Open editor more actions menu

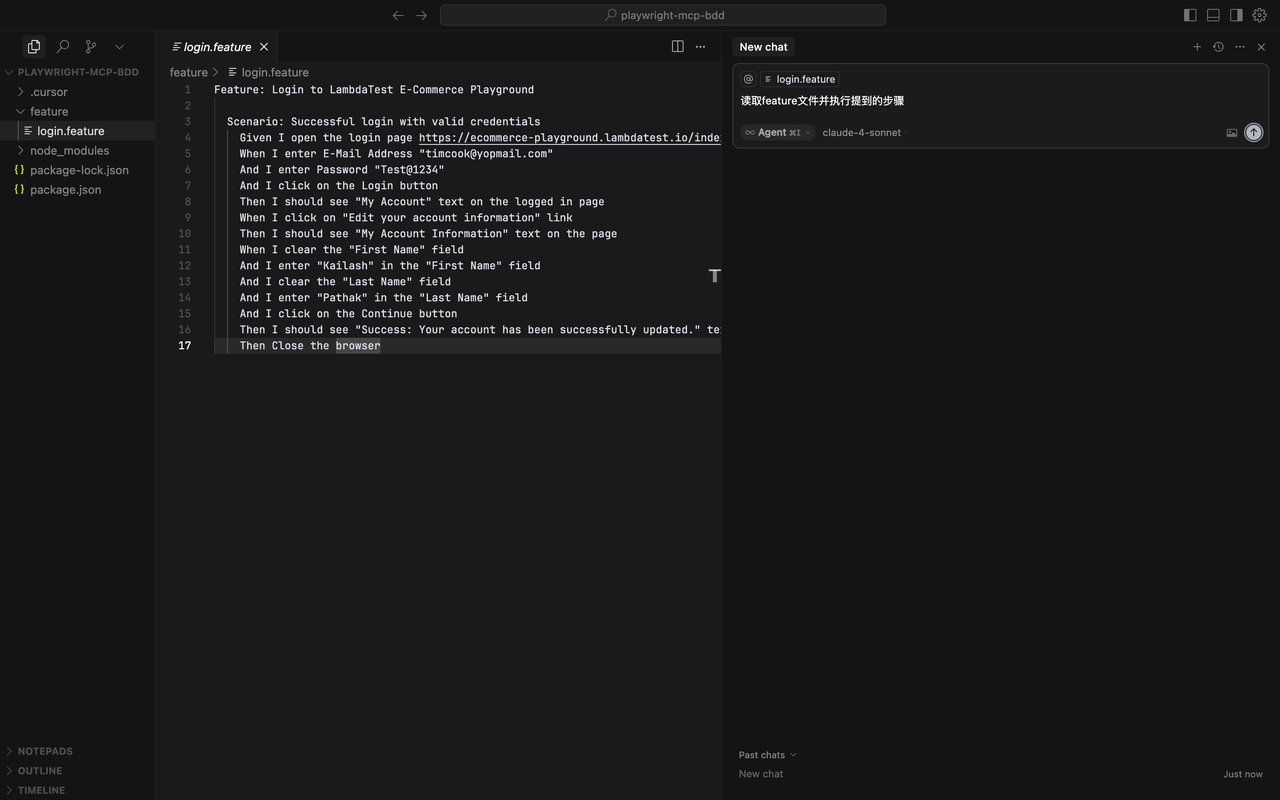(x=700, y=46)
